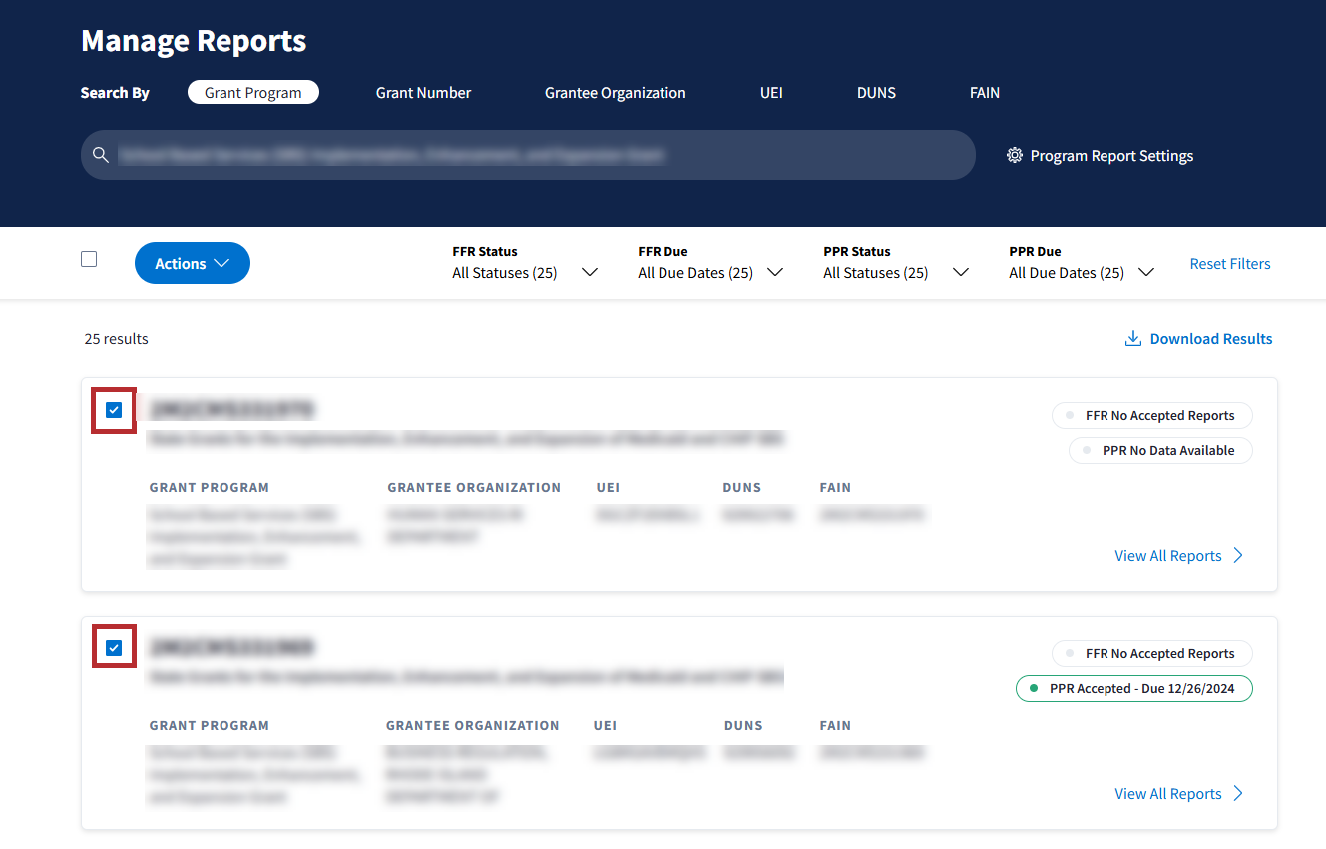Click the green PPR Accepted status badge
This screenshot has height=849, width=1326.
coord(1134,689)
